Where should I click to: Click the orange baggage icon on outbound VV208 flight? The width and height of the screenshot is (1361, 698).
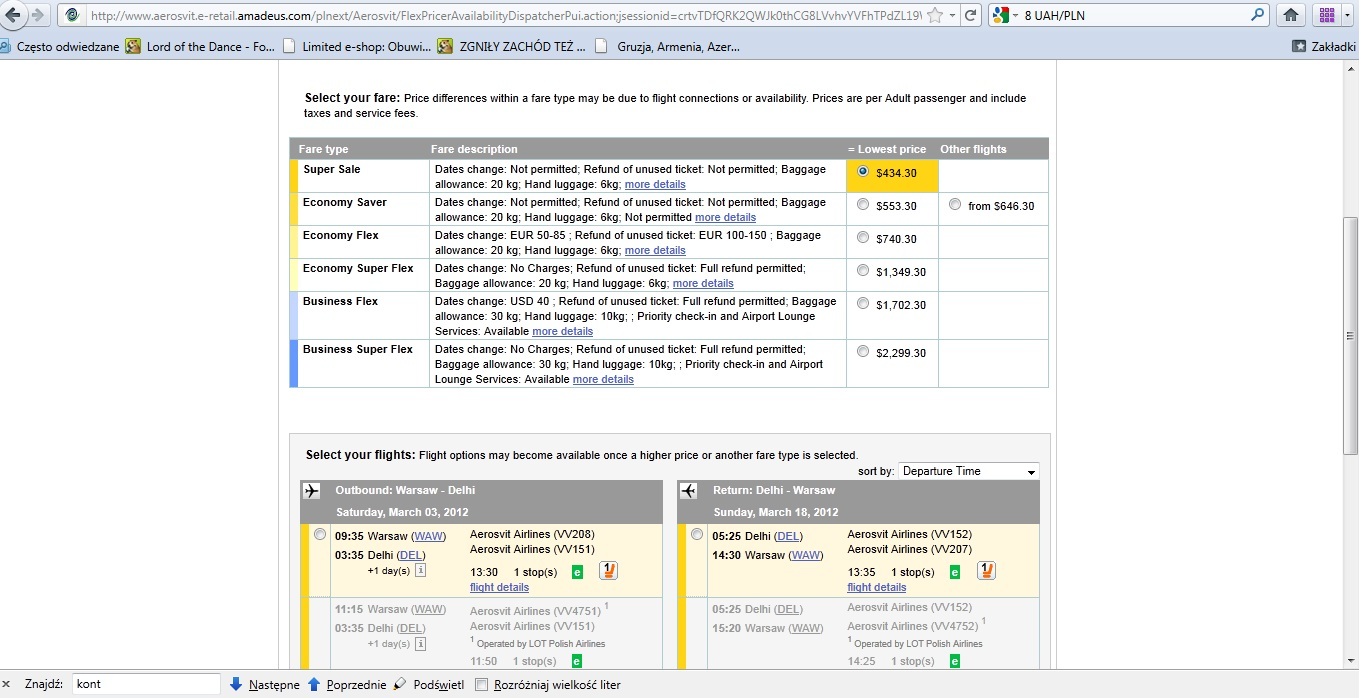609,571
